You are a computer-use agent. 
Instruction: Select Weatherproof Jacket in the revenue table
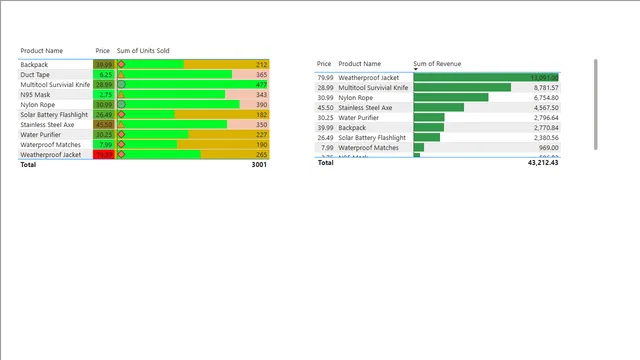(x=369, y=78)
